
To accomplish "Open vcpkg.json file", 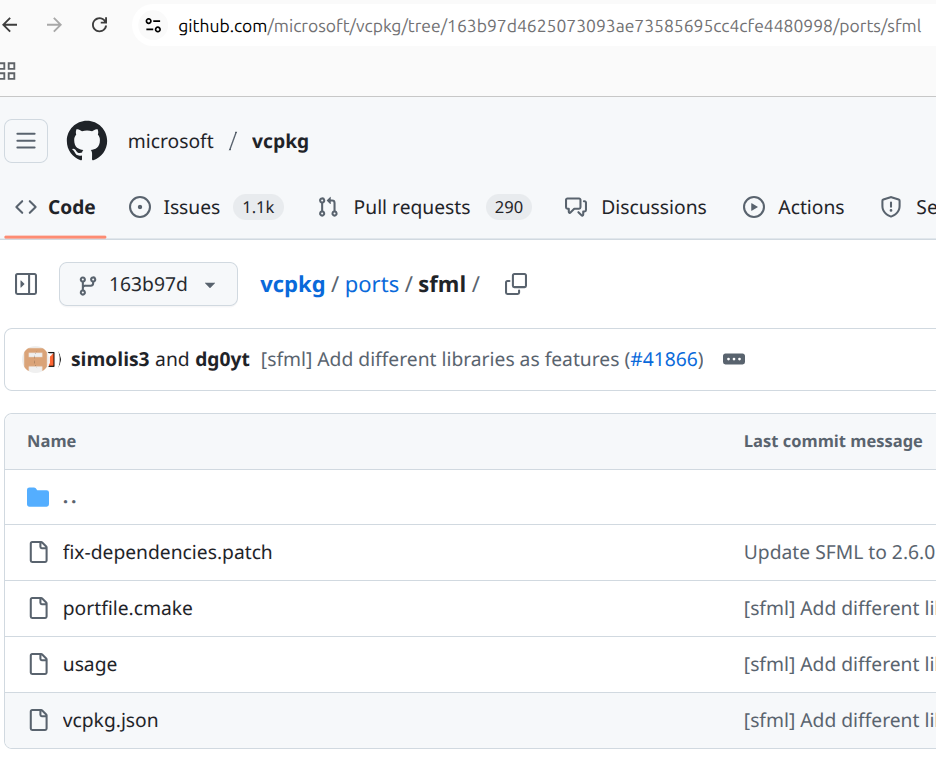I will click(x=110, y=720).
